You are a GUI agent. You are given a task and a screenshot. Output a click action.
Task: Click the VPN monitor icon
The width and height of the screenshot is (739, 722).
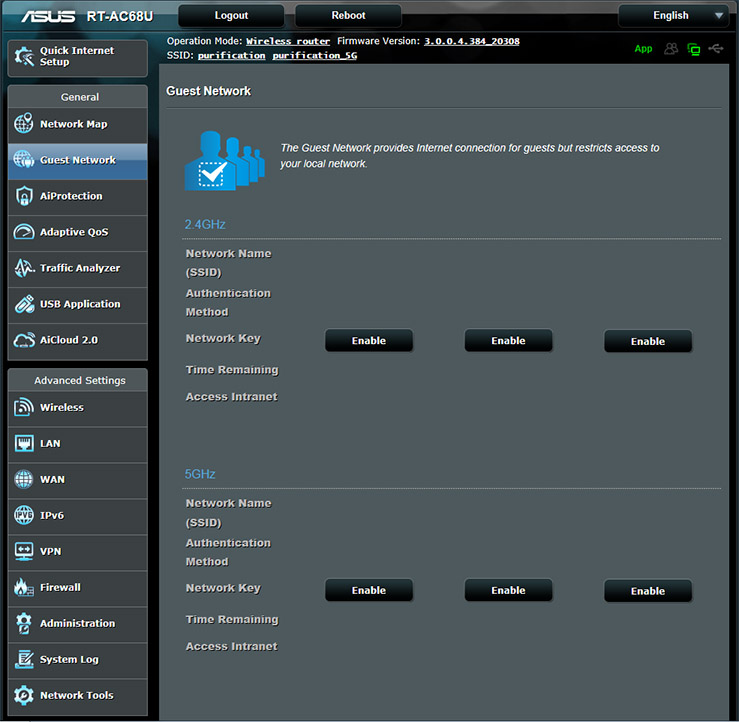click(x=24, y=551)
